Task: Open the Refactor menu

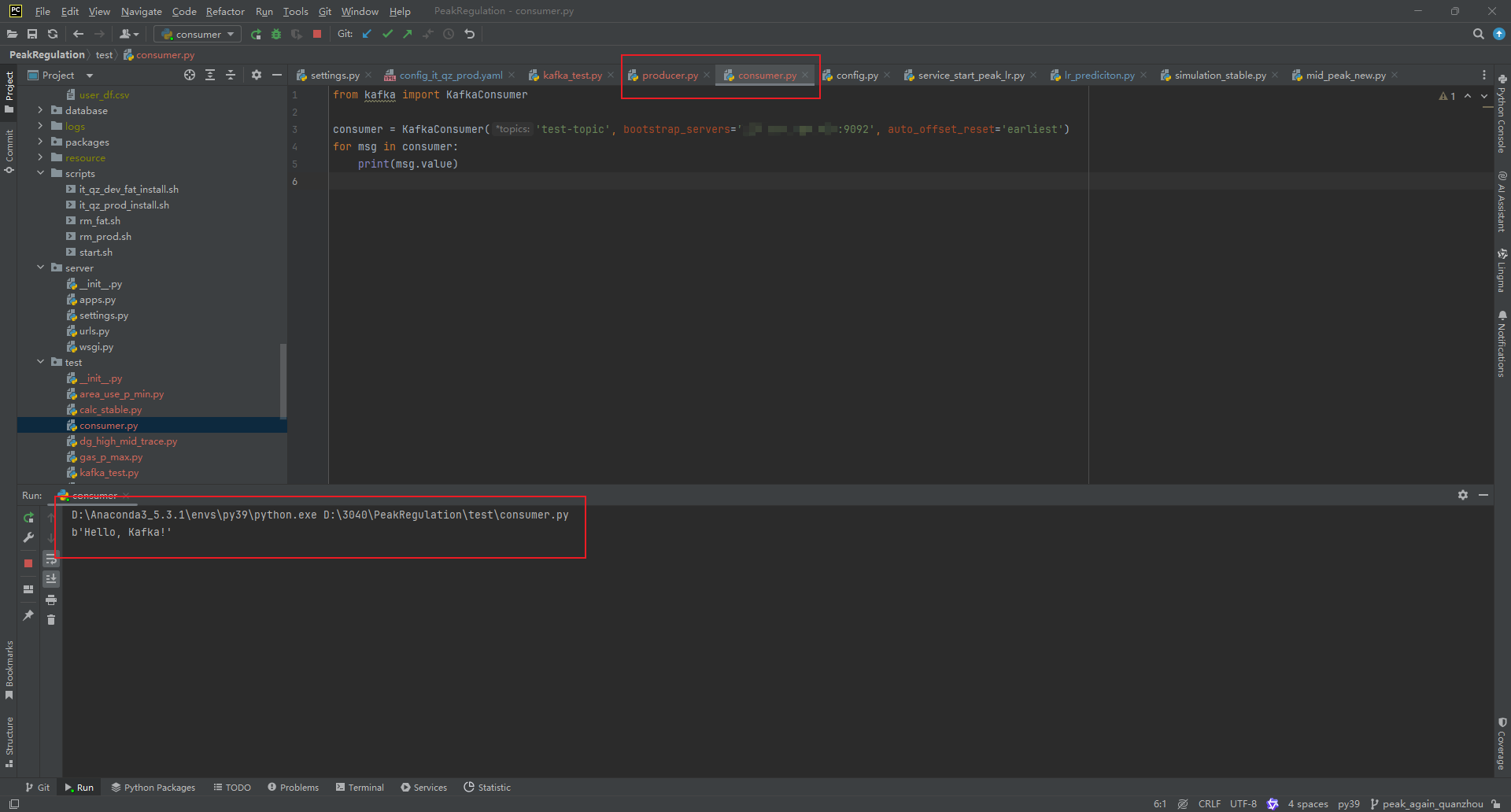Action: [x=225, y=11]
